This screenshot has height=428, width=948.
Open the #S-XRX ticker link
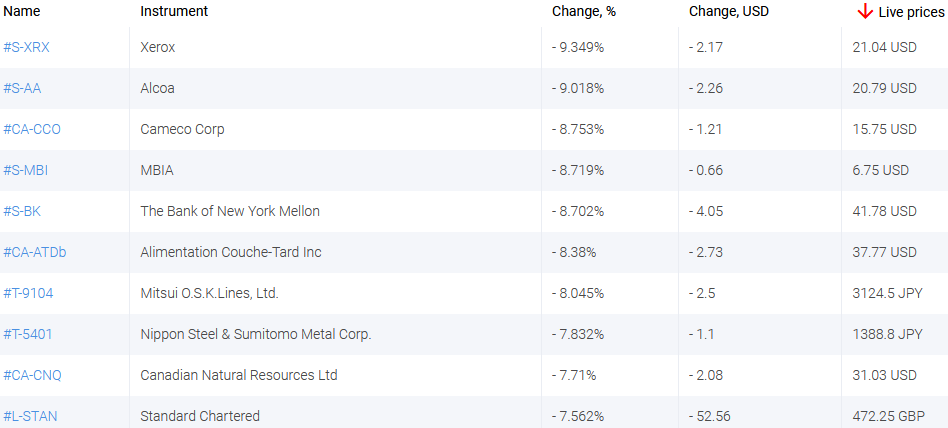coord(26,47)
